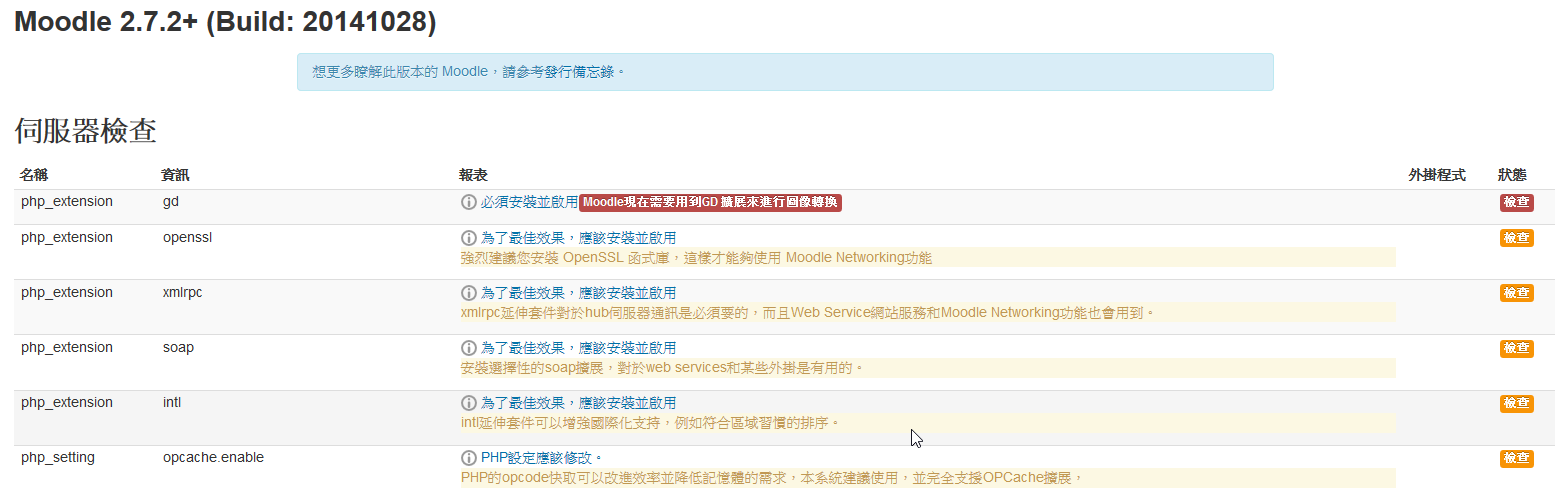Click the red GD extension warning label
This screenshot has width=1555, height=498.
pos(711,202)
